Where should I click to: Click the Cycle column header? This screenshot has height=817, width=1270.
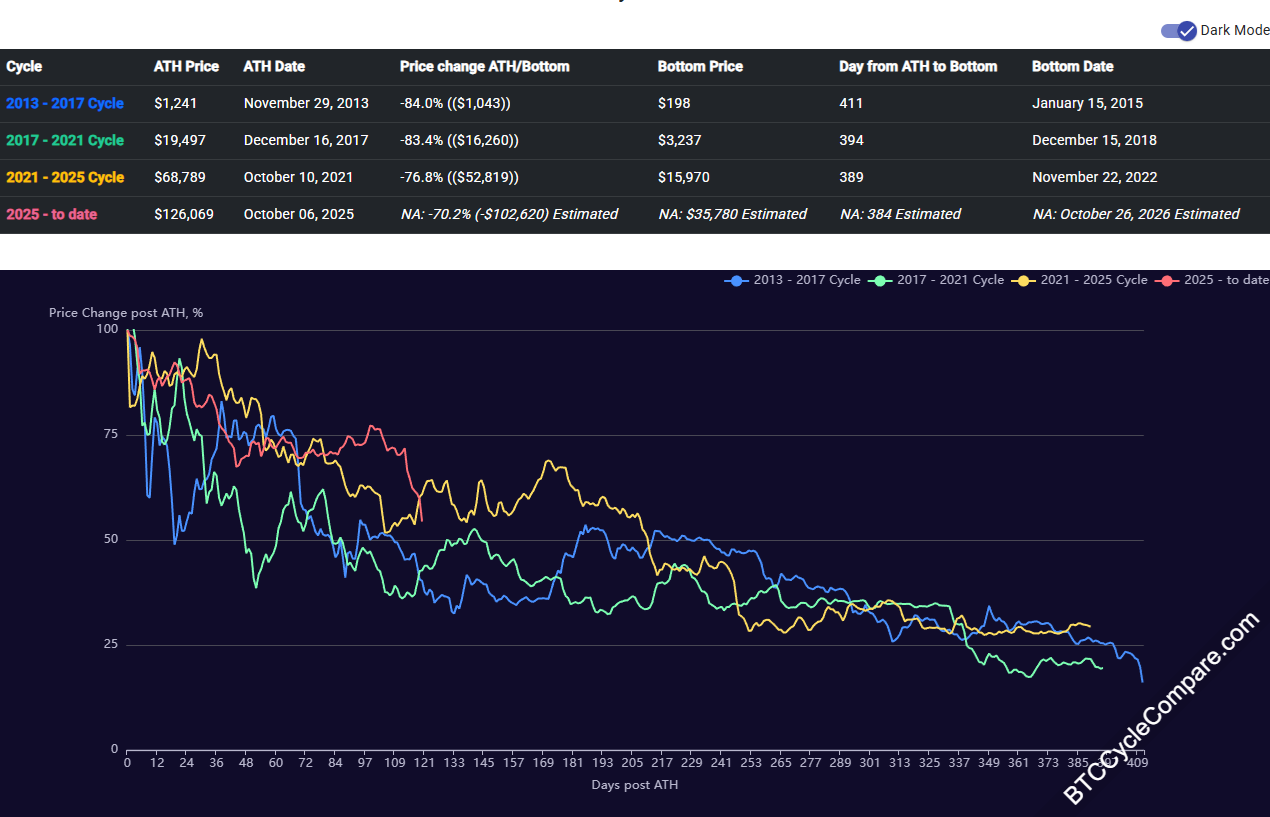click(x=24, y=67)
